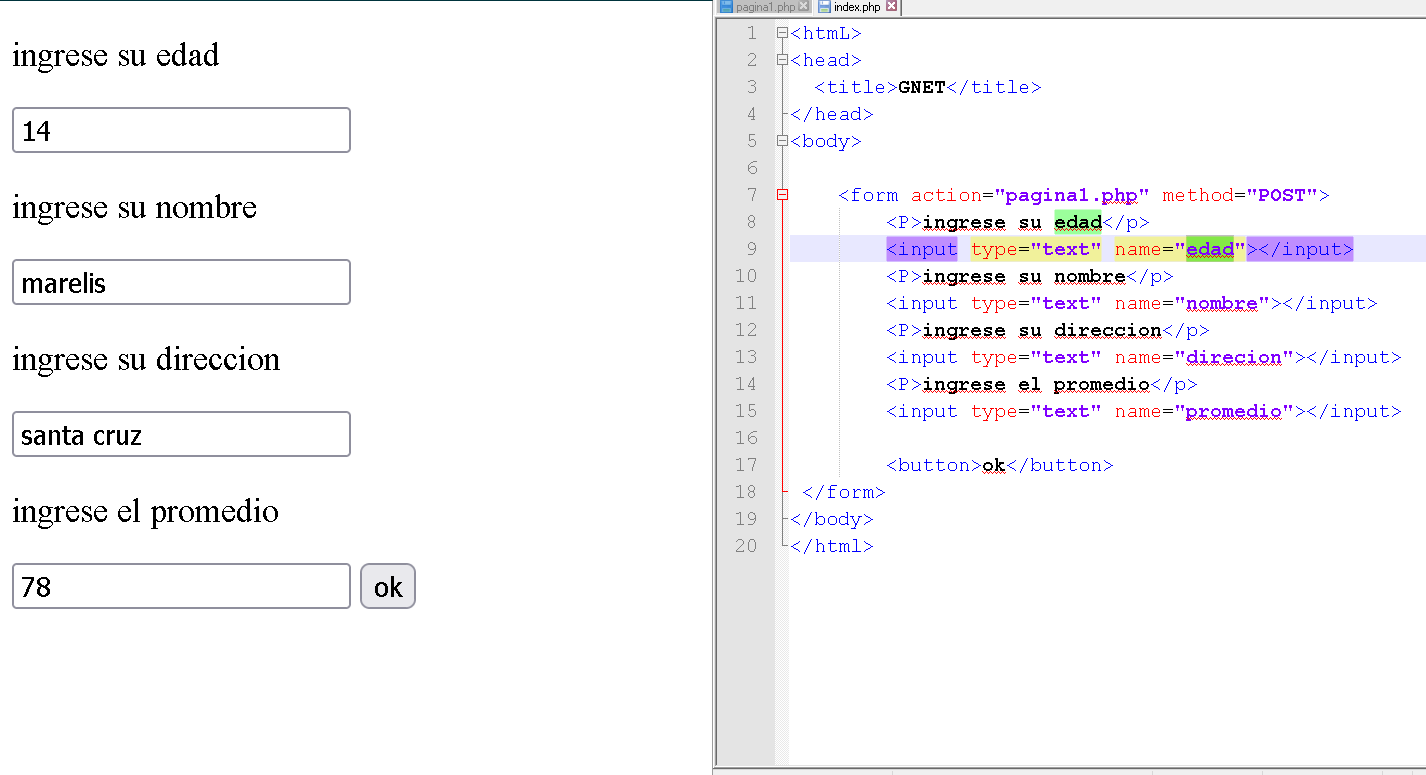Click the </html> closing tag on line 20
The width and height of the screenshot is (1426, 775).
click(x=832, y=546)
